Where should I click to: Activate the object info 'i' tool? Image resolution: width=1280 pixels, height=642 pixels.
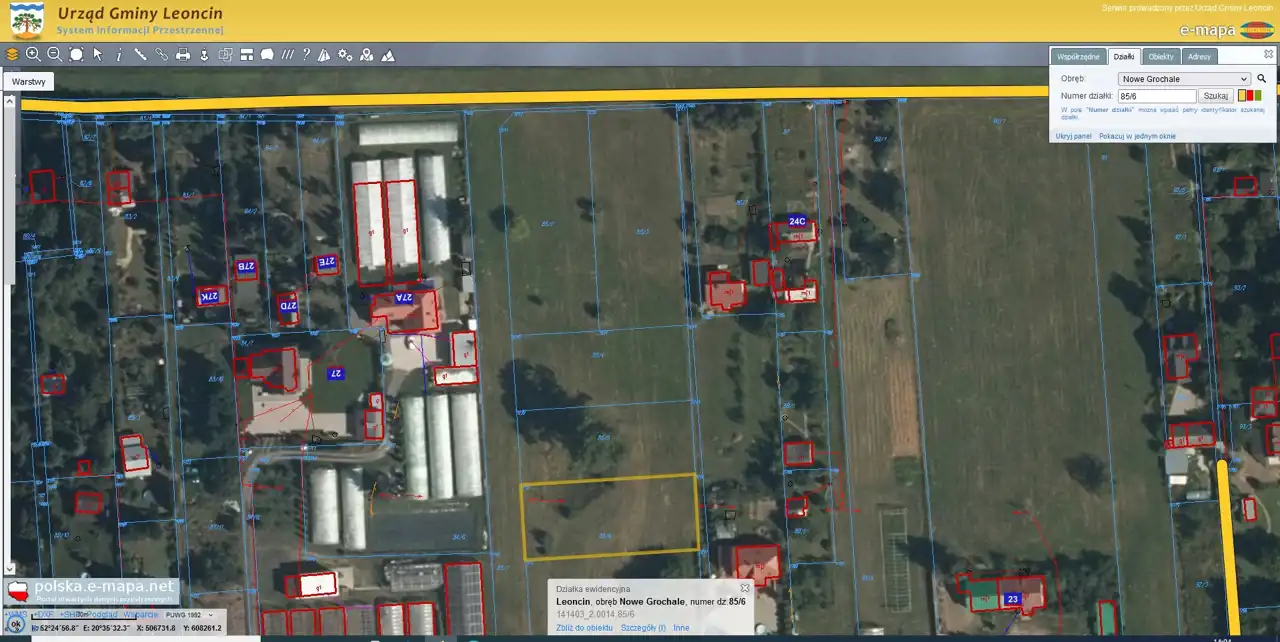click(119, 55)
